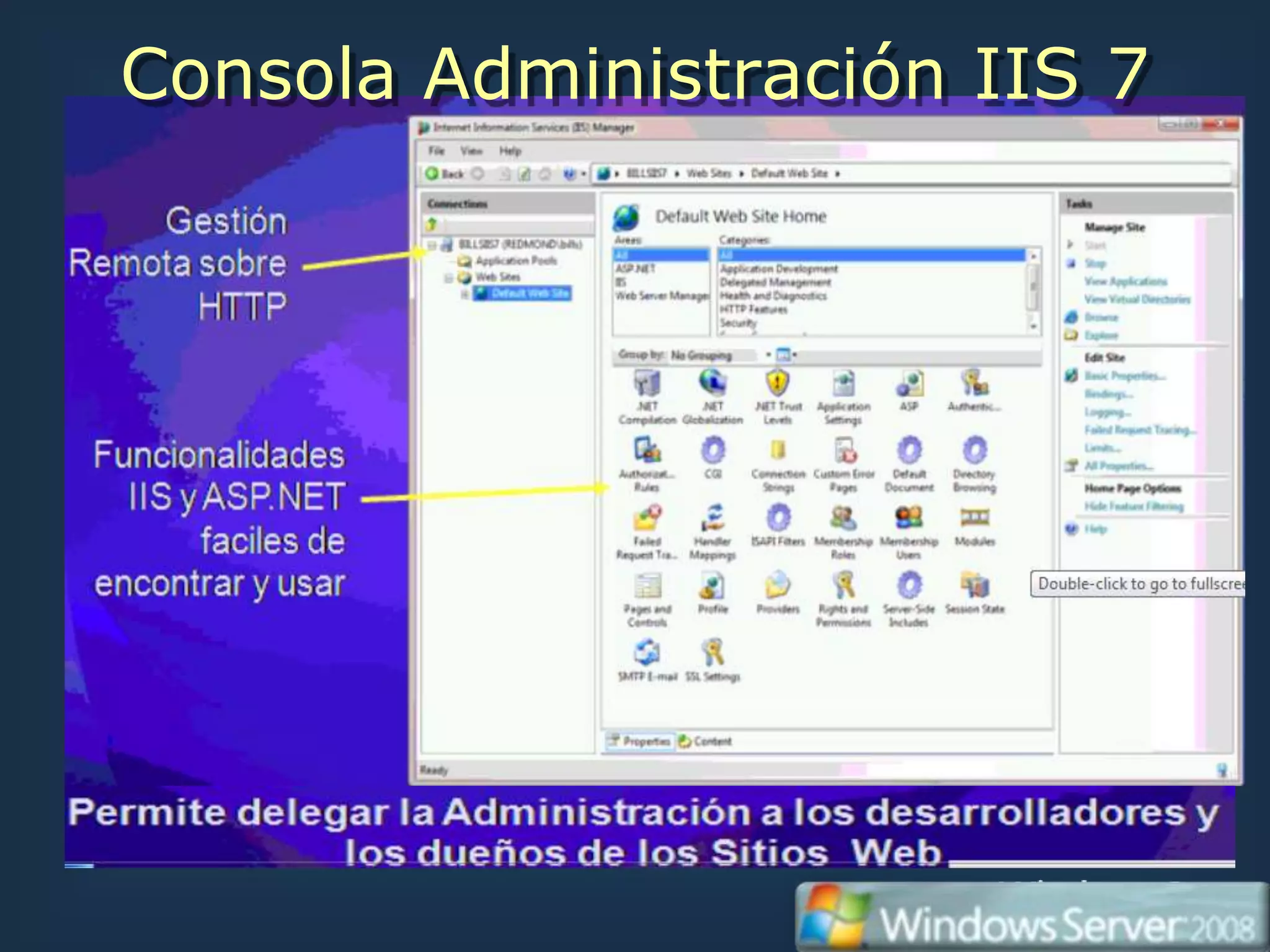Select Web Server Manager in Areas list
1270x952 pixels.
[x=661, y=296]
